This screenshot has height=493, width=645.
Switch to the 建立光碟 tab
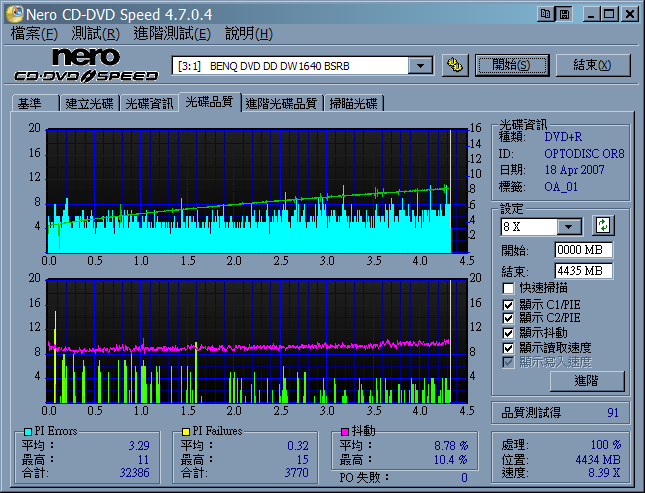click(89, 103)
